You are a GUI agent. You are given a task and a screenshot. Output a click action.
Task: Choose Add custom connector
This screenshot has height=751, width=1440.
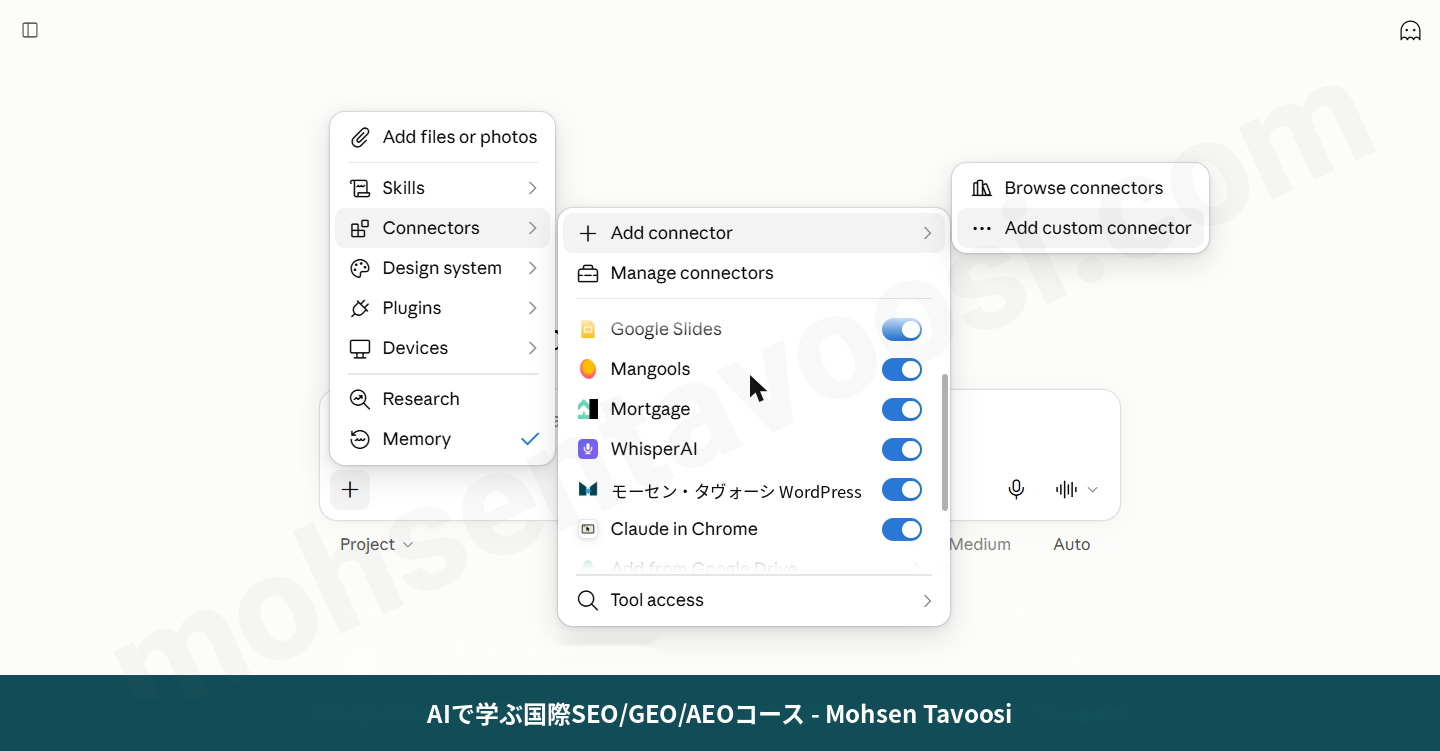[x=1081, y=228]
